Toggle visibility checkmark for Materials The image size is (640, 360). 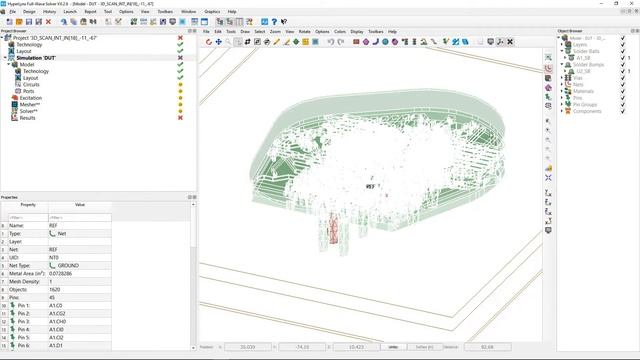[623, 91]
